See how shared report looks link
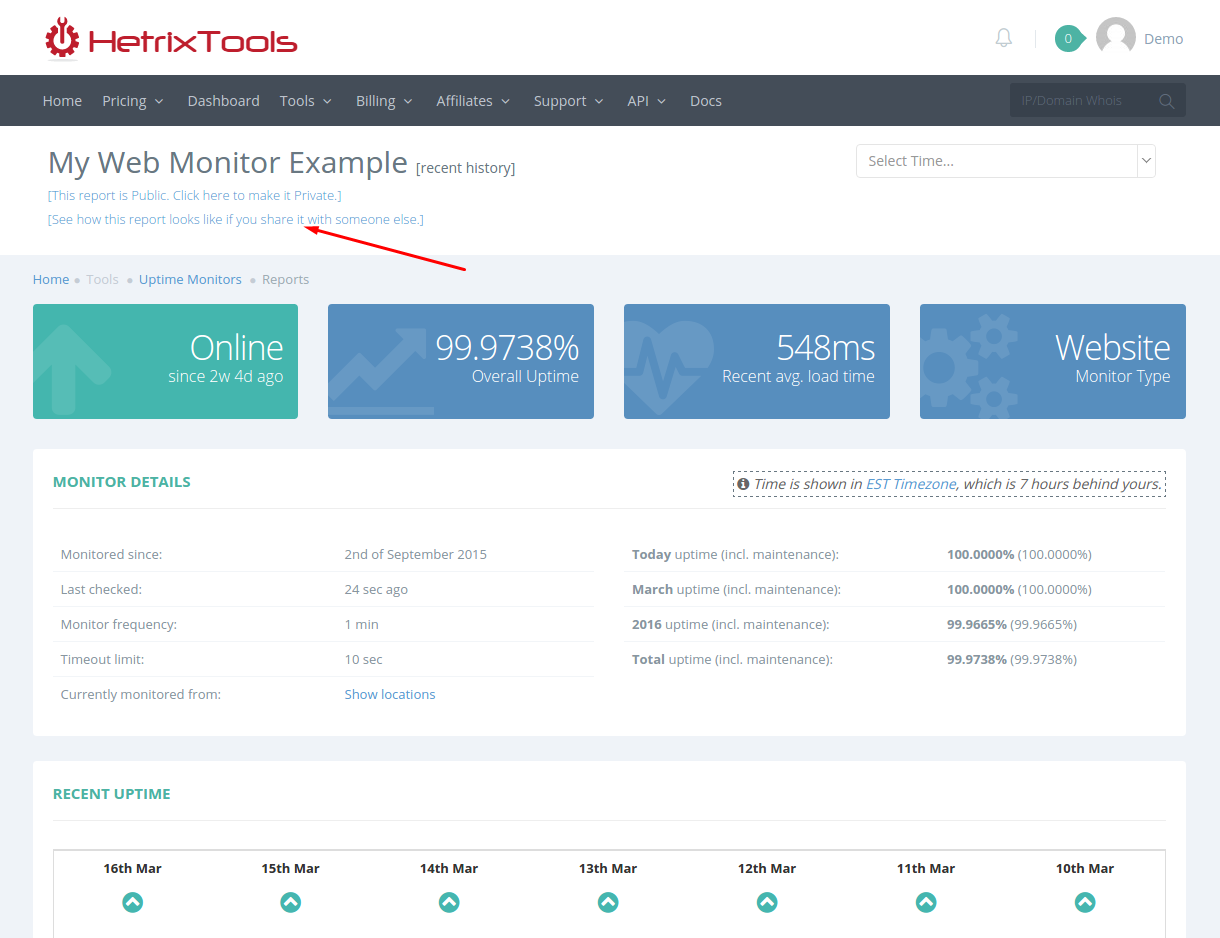 click(x=236, y=219)
